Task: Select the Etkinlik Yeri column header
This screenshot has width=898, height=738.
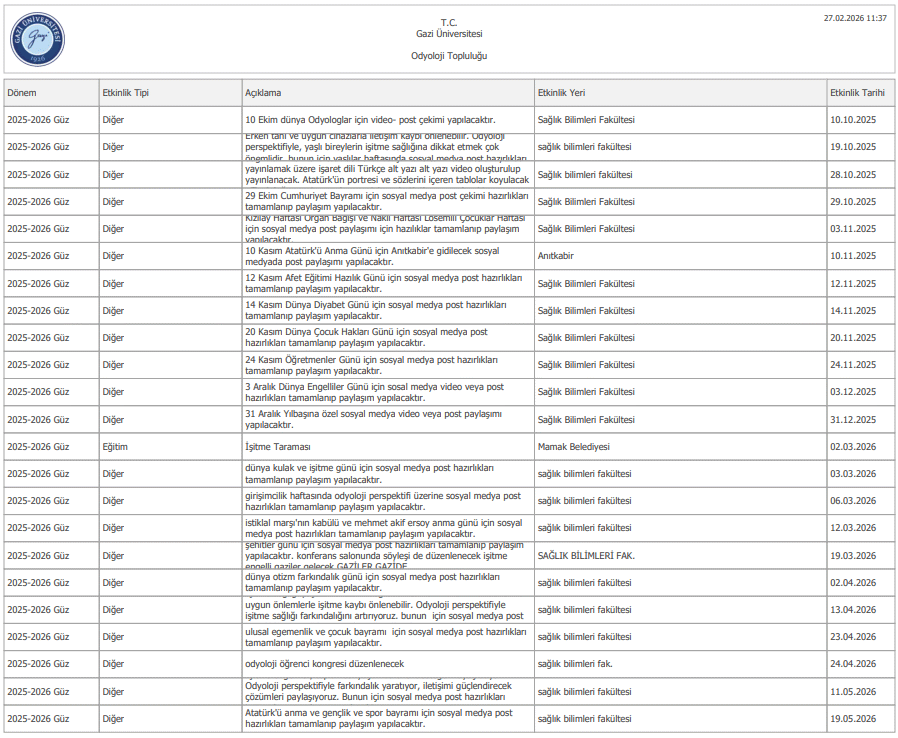Action: (x=561, y=93)
